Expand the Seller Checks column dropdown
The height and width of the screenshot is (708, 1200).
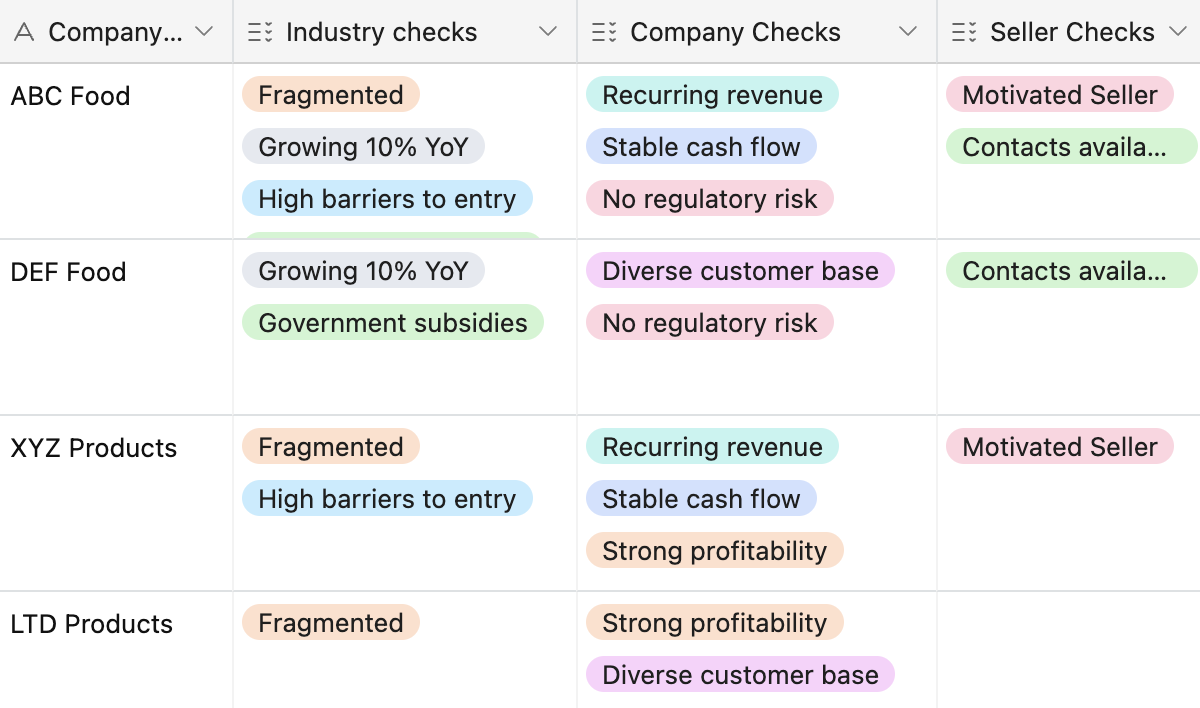pos(1176,32)
